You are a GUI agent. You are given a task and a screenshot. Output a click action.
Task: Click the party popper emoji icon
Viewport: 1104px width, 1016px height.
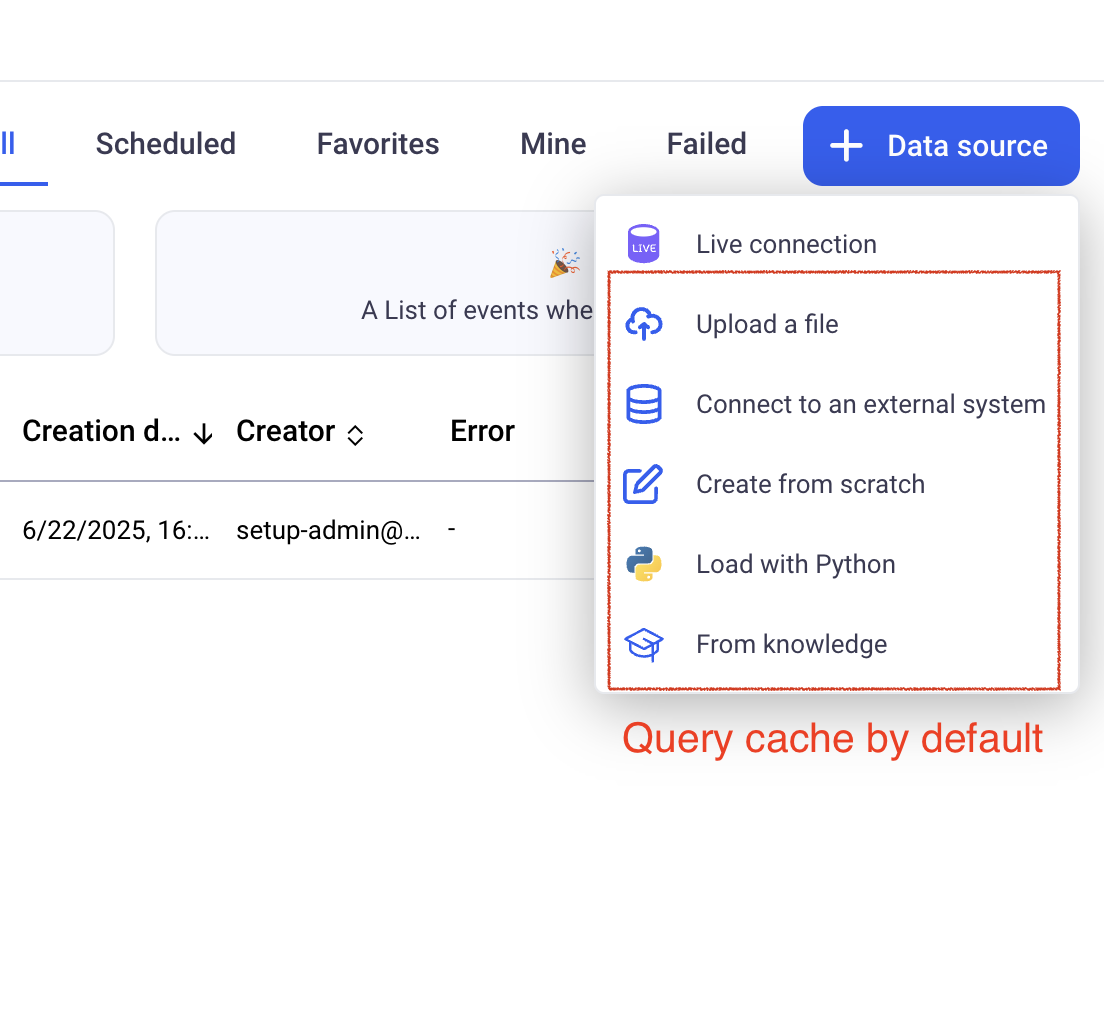(564, 263)
